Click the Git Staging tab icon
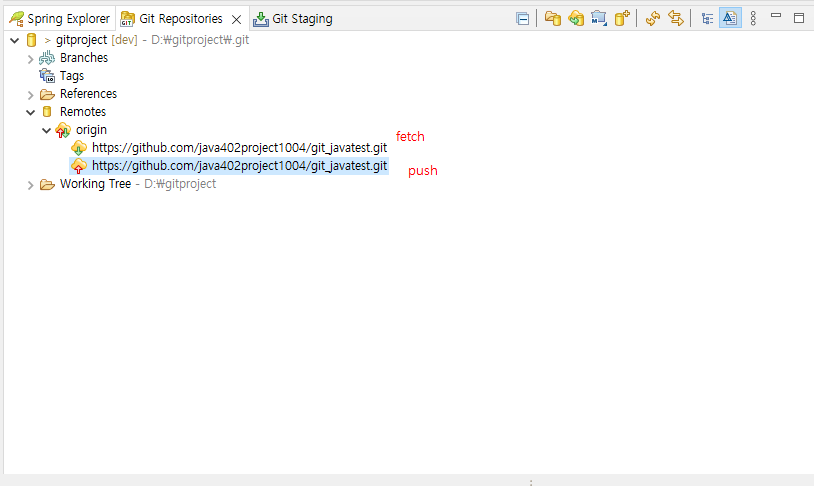Image resolution: width=814 pixels, height=486 pixels. point(261,19)
